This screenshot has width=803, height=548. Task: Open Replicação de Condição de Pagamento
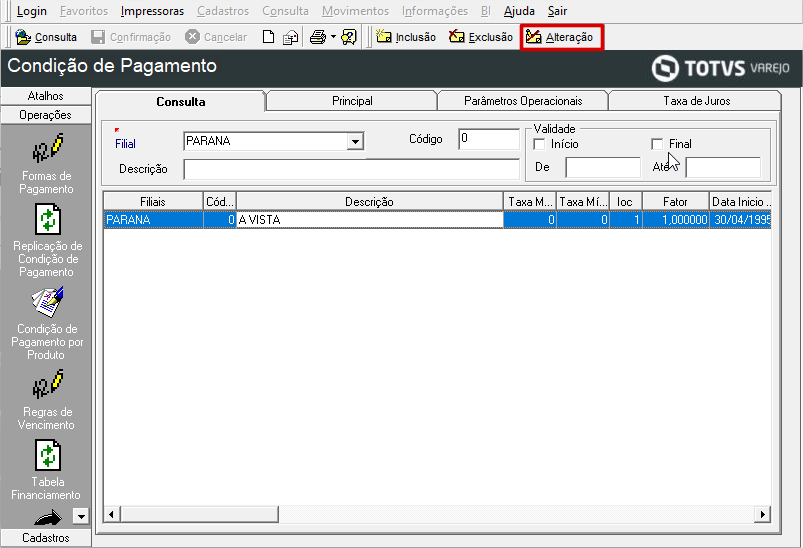(47, 241)
